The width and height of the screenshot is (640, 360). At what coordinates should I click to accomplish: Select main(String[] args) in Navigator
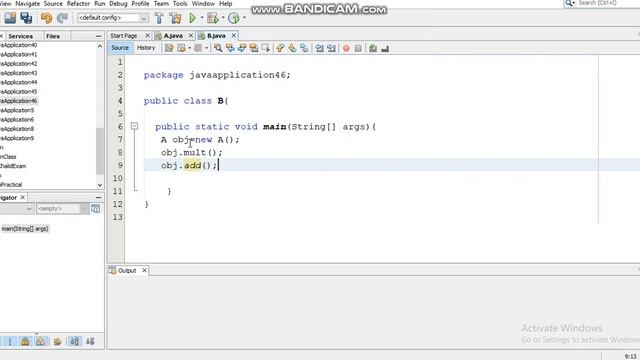(25, 229)
